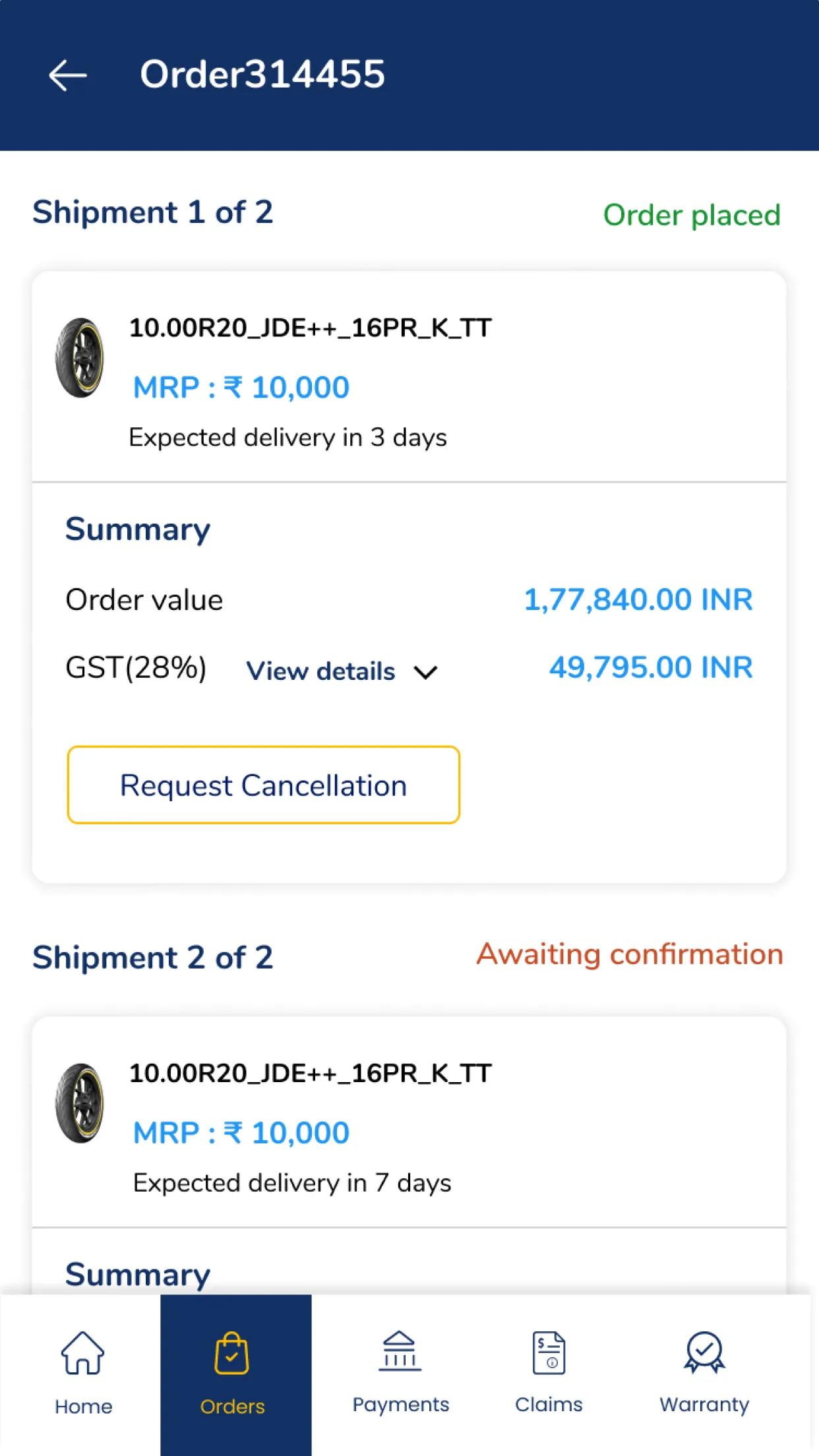Click the View details link
Screen dimensions: 819x1456
pos(320,671)
